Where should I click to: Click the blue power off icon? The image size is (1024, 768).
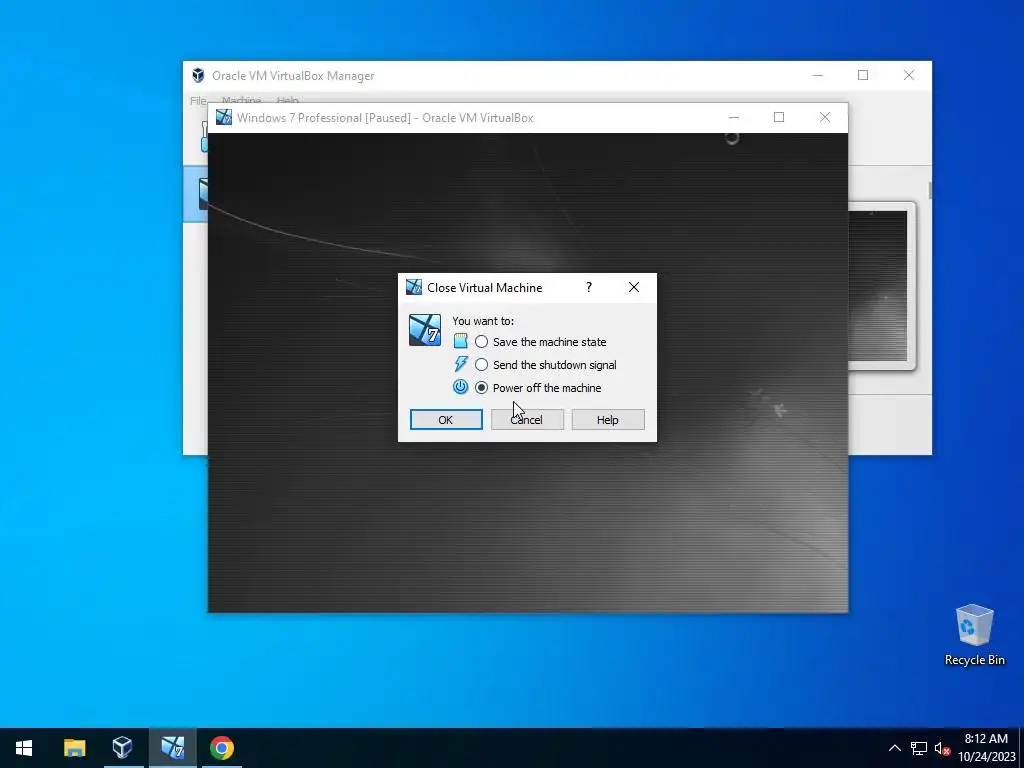click(x=460, y=387)
